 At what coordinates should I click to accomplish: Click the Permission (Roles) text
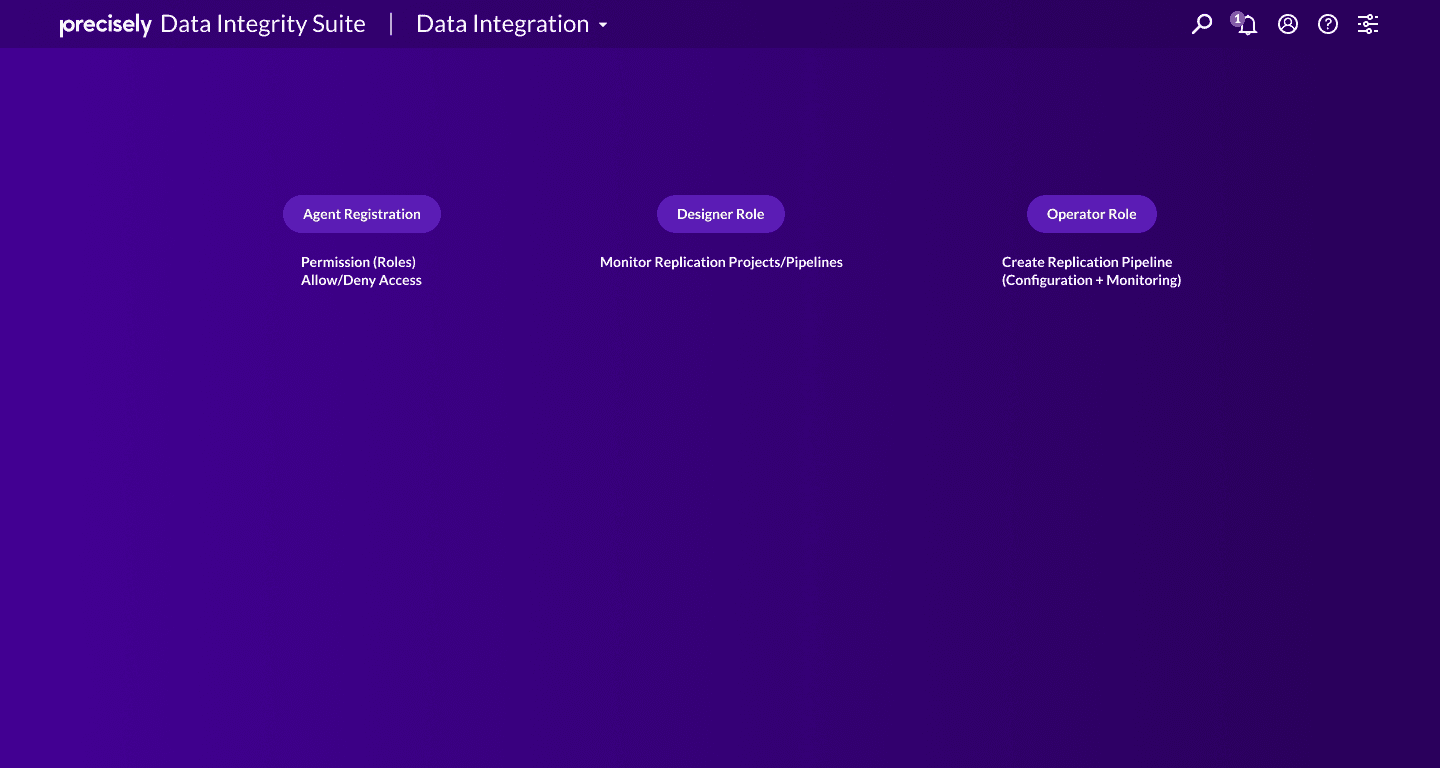click(358, 262)
